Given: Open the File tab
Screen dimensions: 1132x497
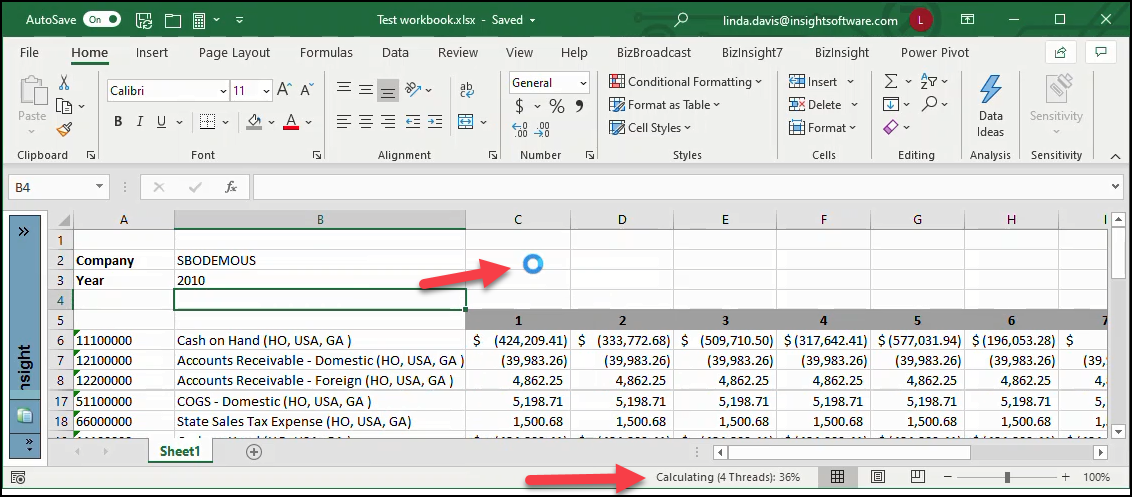Looking at the screenshot, I should 30,53.
